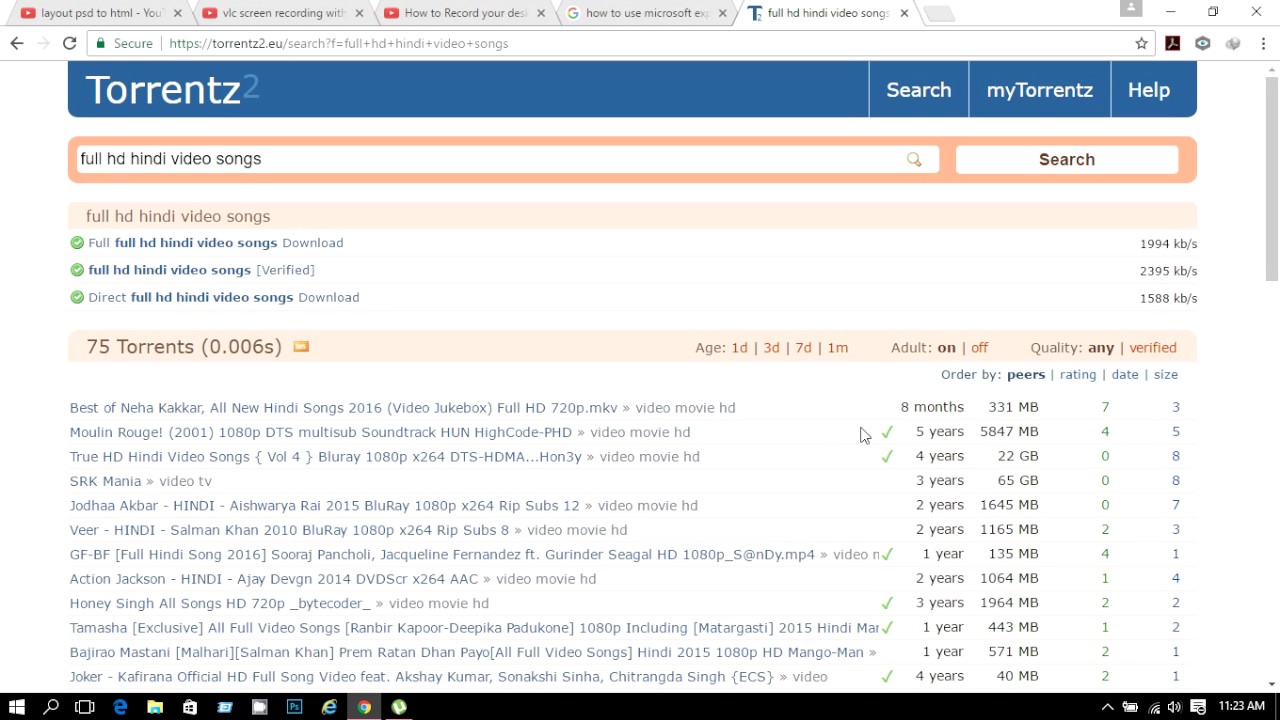Bookmark this page with the star icon
Viewport: 1280px width, 720px height.
click(1141, 43)
